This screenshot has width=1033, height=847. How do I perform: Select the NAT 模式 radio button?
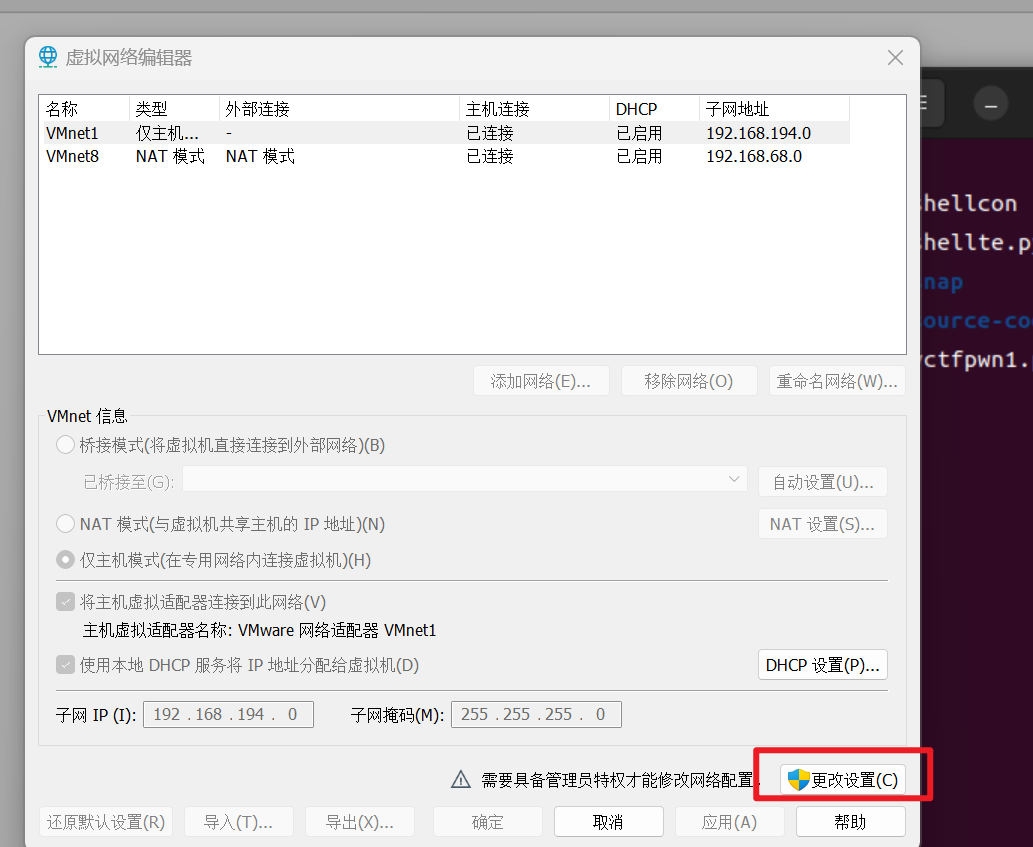coord(65,524)
